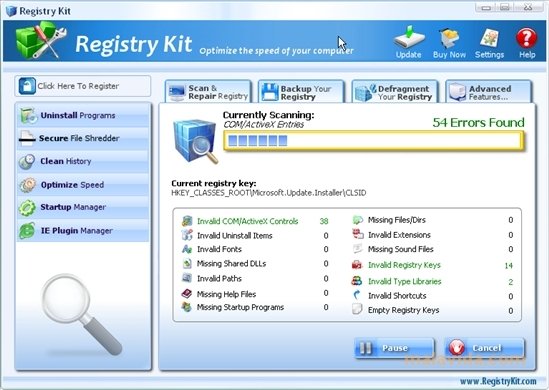This screenshot has height=390, width=549.
Task: Click the Invalid COM/ActiveX Controls icon
Action: [187, 221]
